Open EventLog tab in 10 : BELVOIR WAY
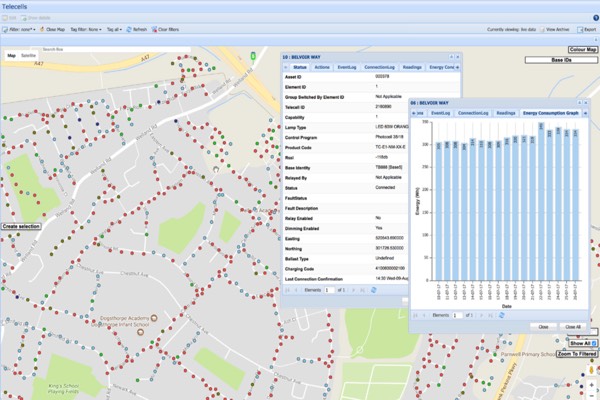600x400 pixels. (x=347, y=67)
